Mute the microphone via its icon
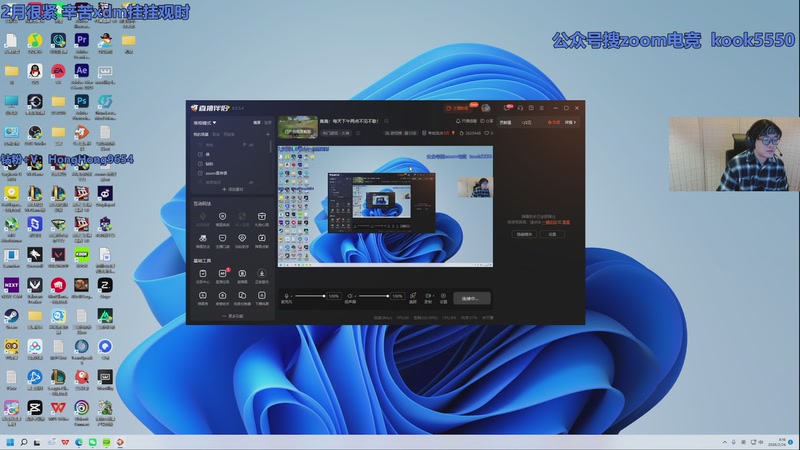Screen dimensions: 800x450 point(287,296)
